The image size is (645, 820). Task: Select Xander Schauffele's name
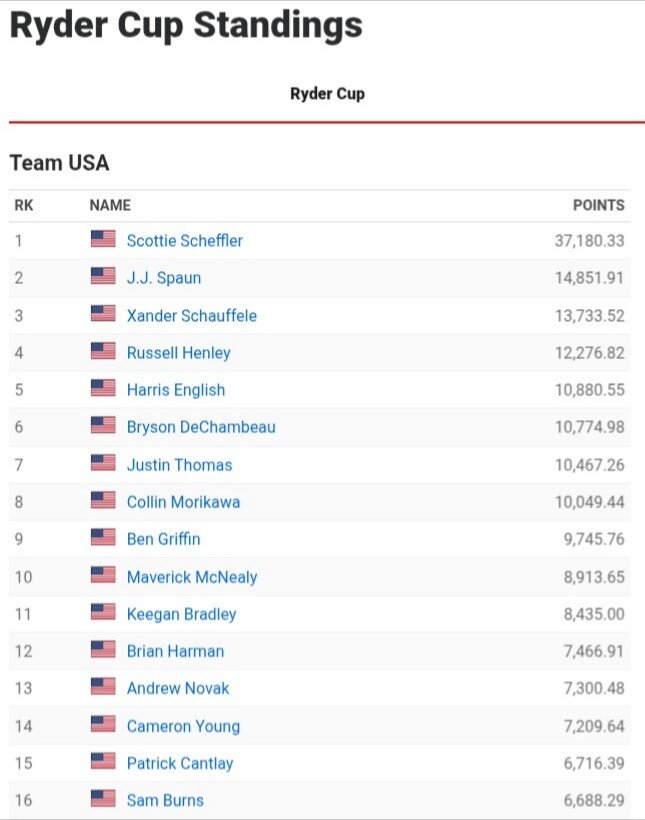191,315
